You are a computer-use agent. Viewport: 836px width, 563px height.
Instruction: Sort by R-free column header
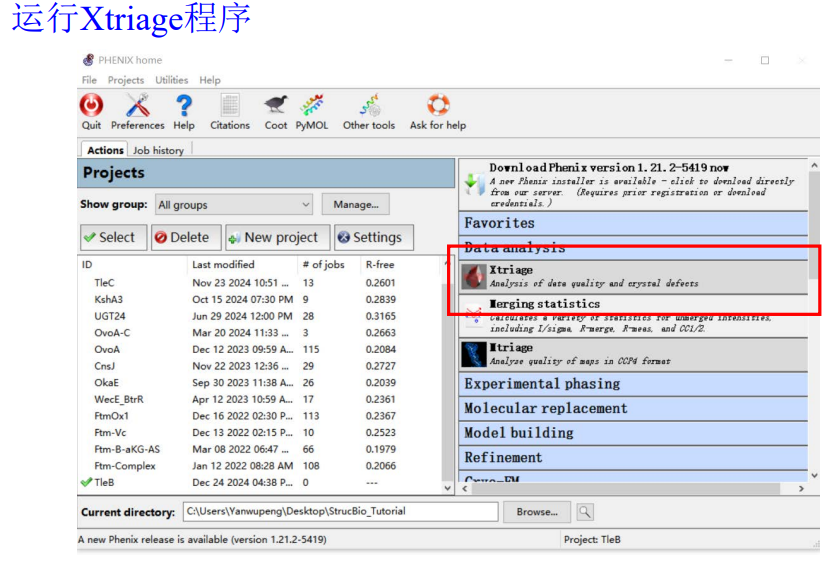click(401, 264)
